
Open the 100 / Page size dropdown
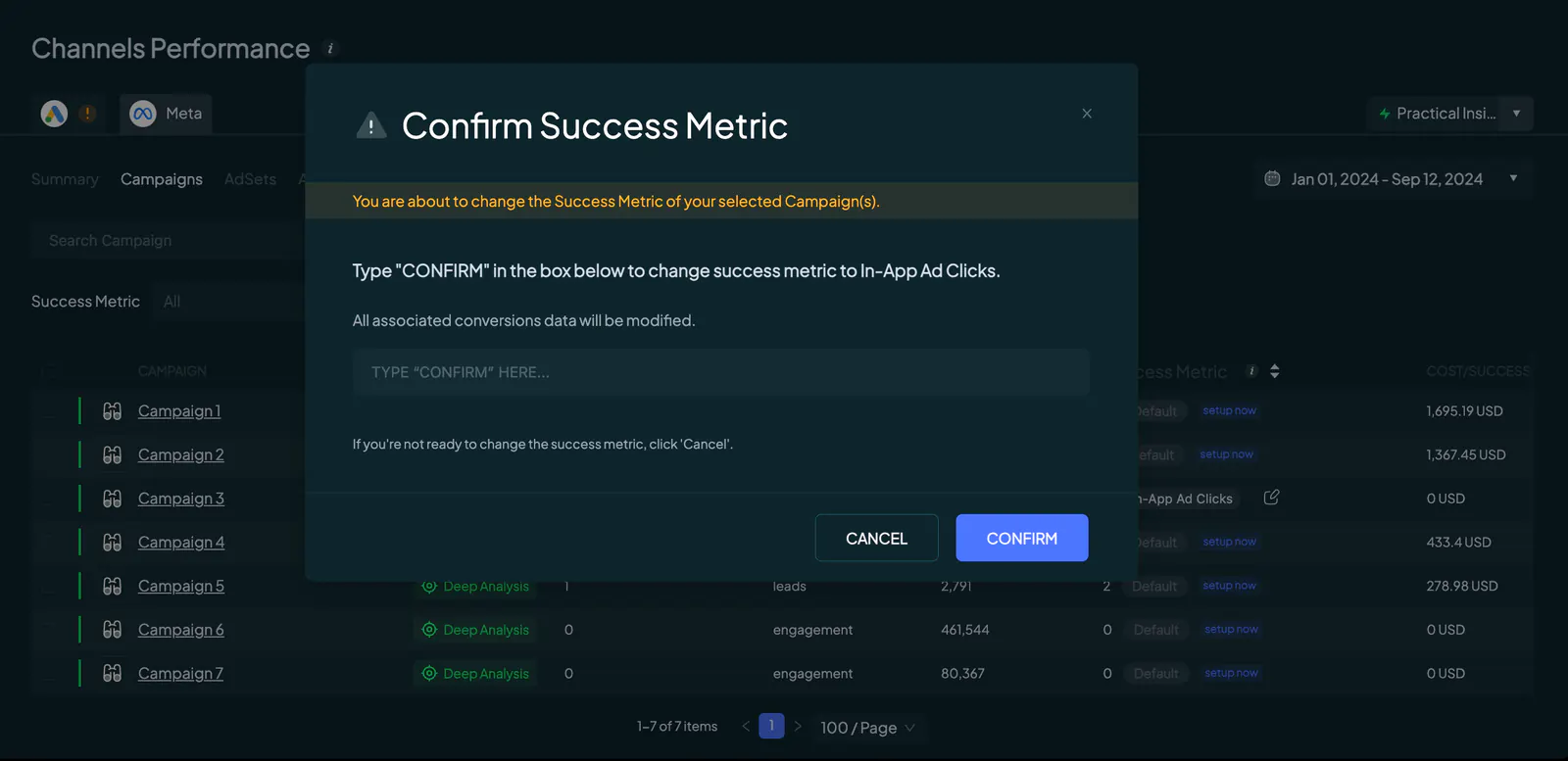(x=868, y=728)
